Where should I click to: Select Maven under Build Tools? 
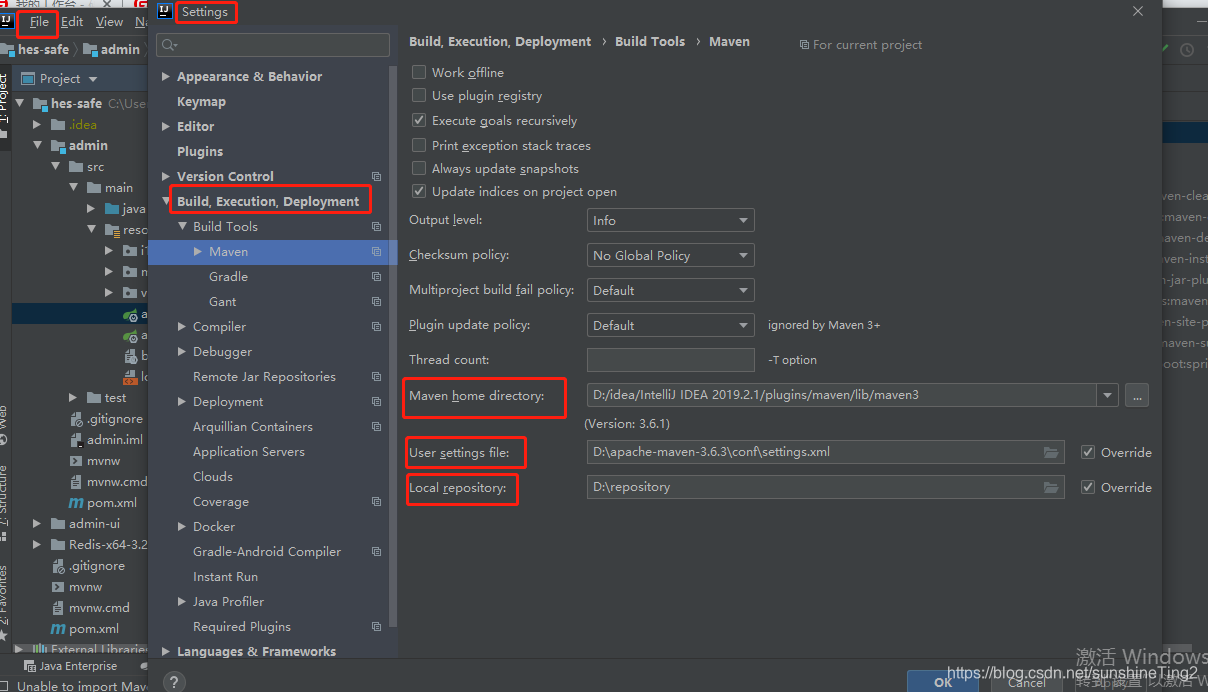(228, 251)
